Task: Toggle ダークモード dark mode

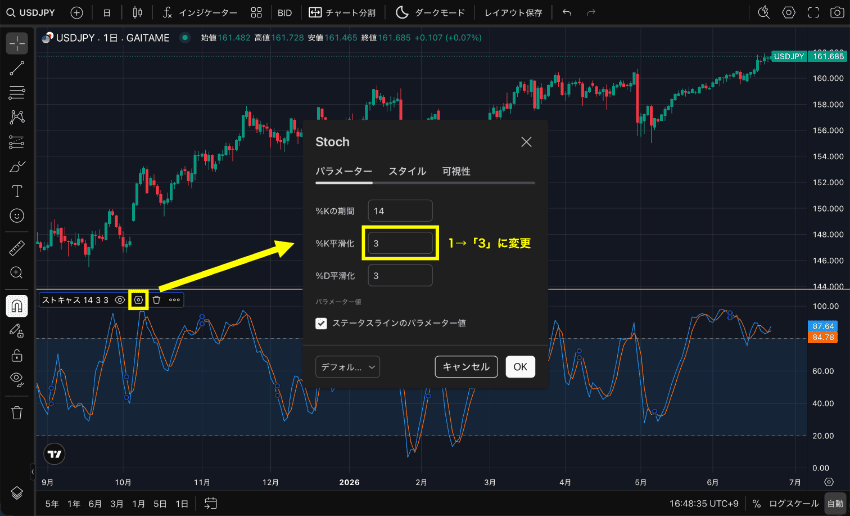Action: point(430,12)
